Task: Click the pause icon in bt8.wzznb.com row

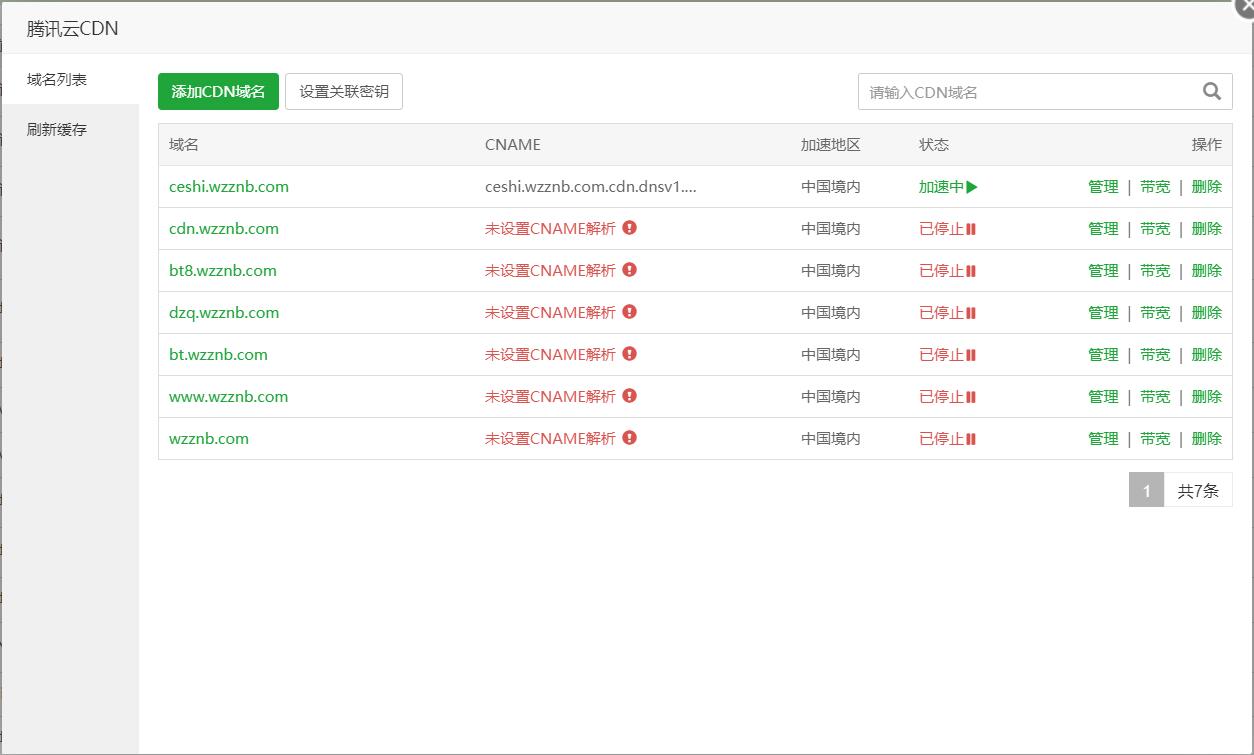Action: pos(971,271)
